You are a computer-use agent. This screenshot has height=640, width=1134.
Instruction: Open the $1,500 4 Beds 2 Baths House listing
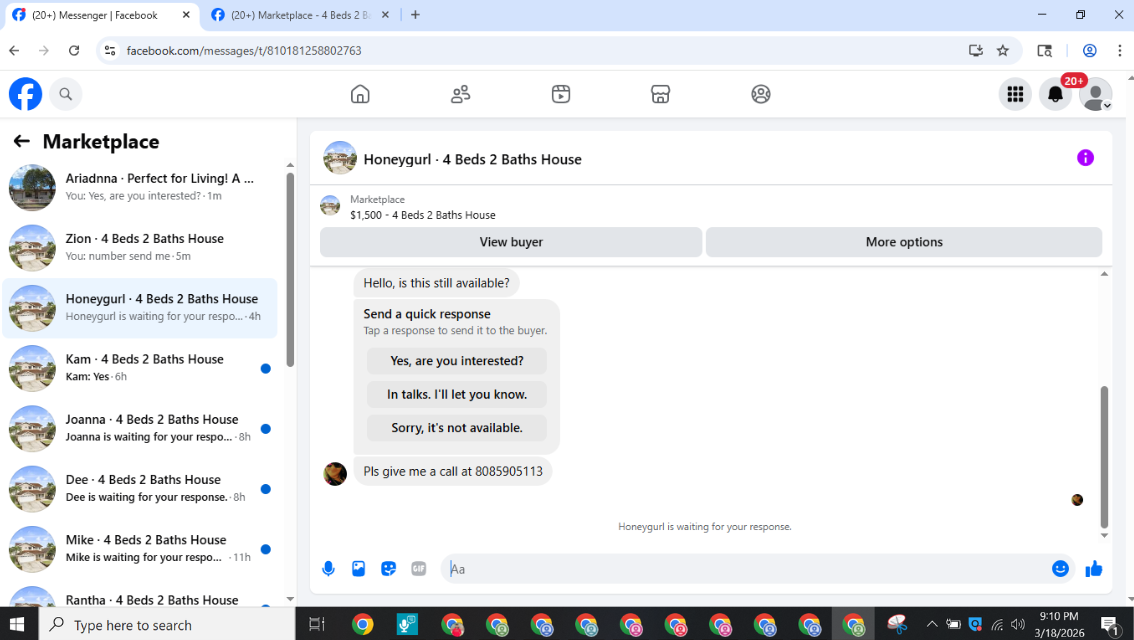(422, 215)
